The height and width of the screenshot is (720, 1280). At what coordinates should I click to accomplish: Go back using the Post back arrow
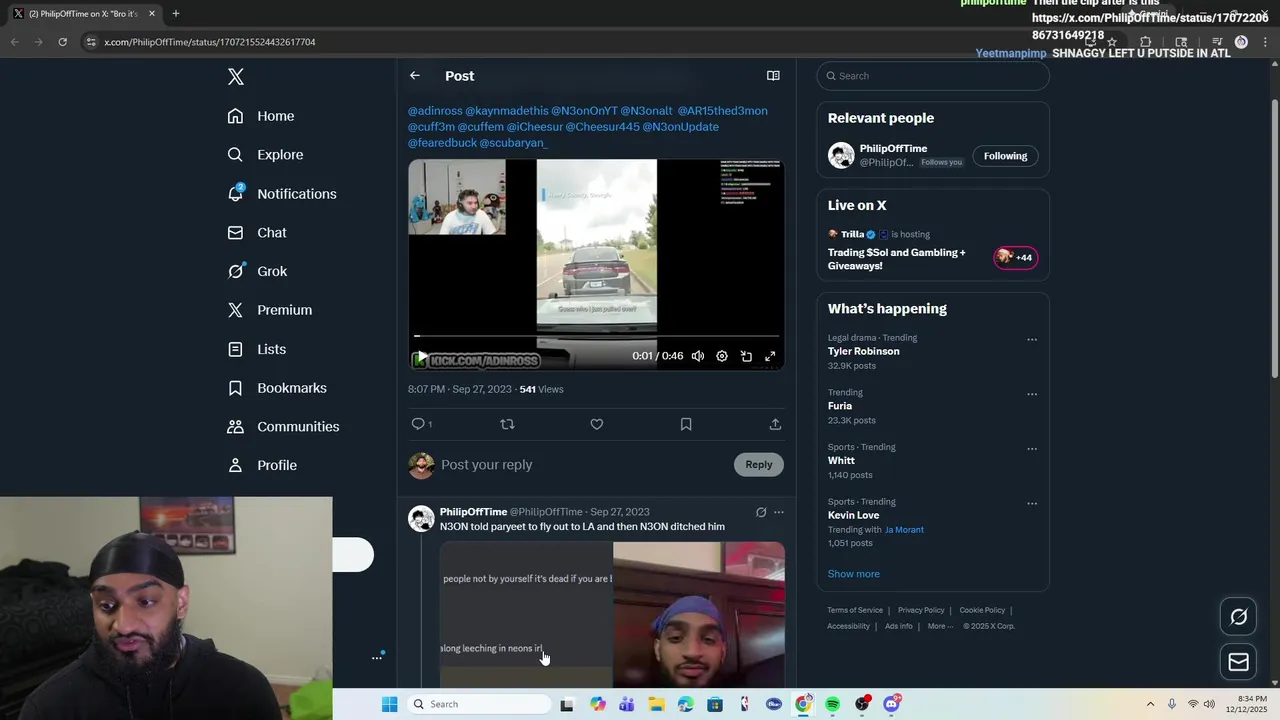(x=415, y=76)
